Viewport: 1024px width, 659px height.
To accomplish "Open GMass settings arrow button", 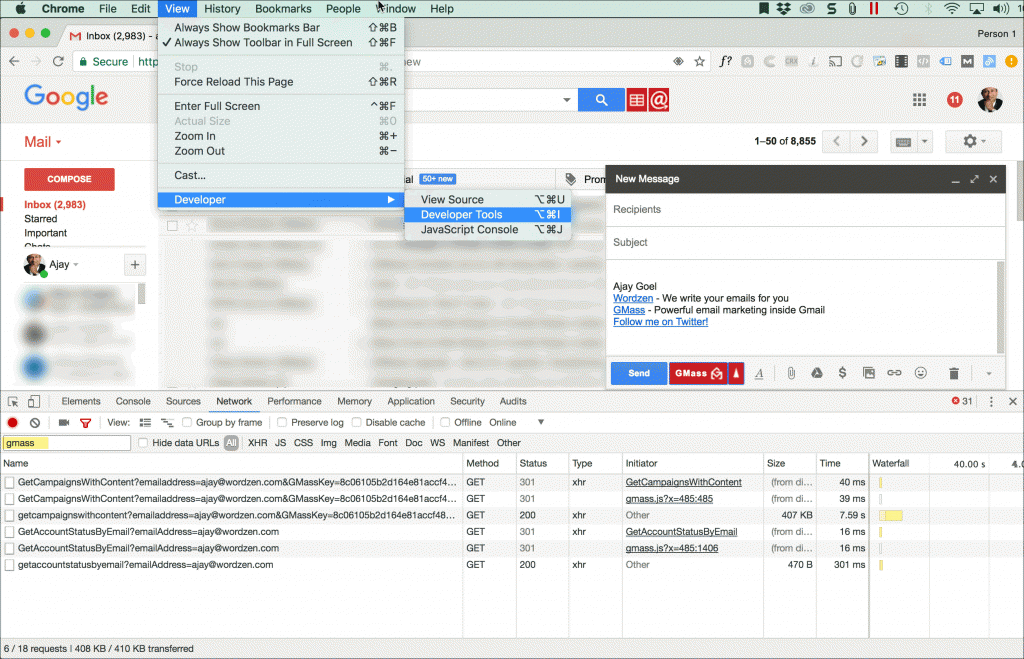I will [x=736, y=373].
